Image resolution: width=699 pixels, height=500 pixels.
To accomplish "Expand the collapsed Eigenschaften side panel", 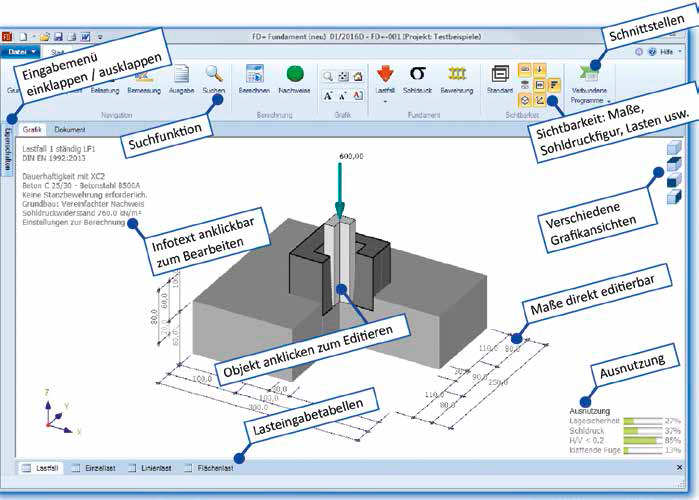I will tap(7, 149).
